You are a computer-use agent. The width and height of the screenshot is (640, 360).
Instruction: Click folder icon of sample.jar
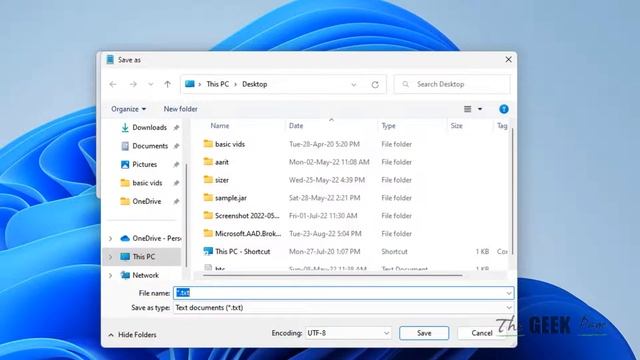click(x=208, y=198)
